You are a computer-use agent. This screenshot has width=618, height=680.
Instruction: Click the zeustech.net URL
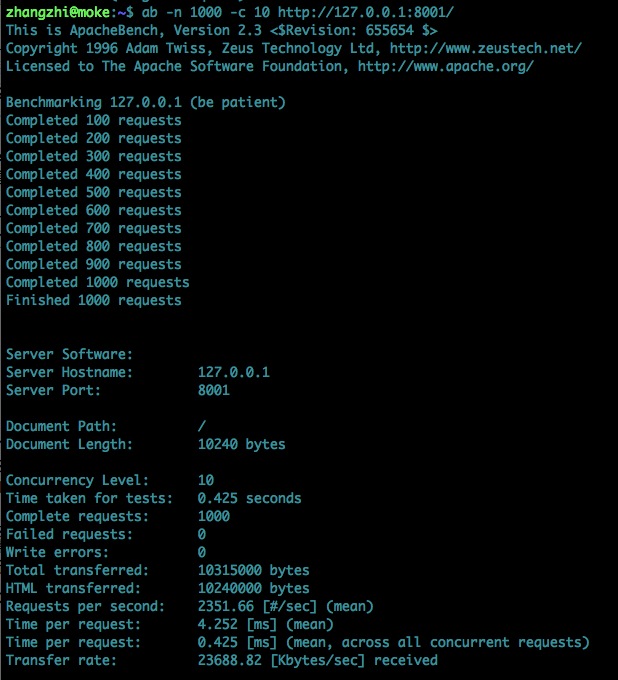485,48
